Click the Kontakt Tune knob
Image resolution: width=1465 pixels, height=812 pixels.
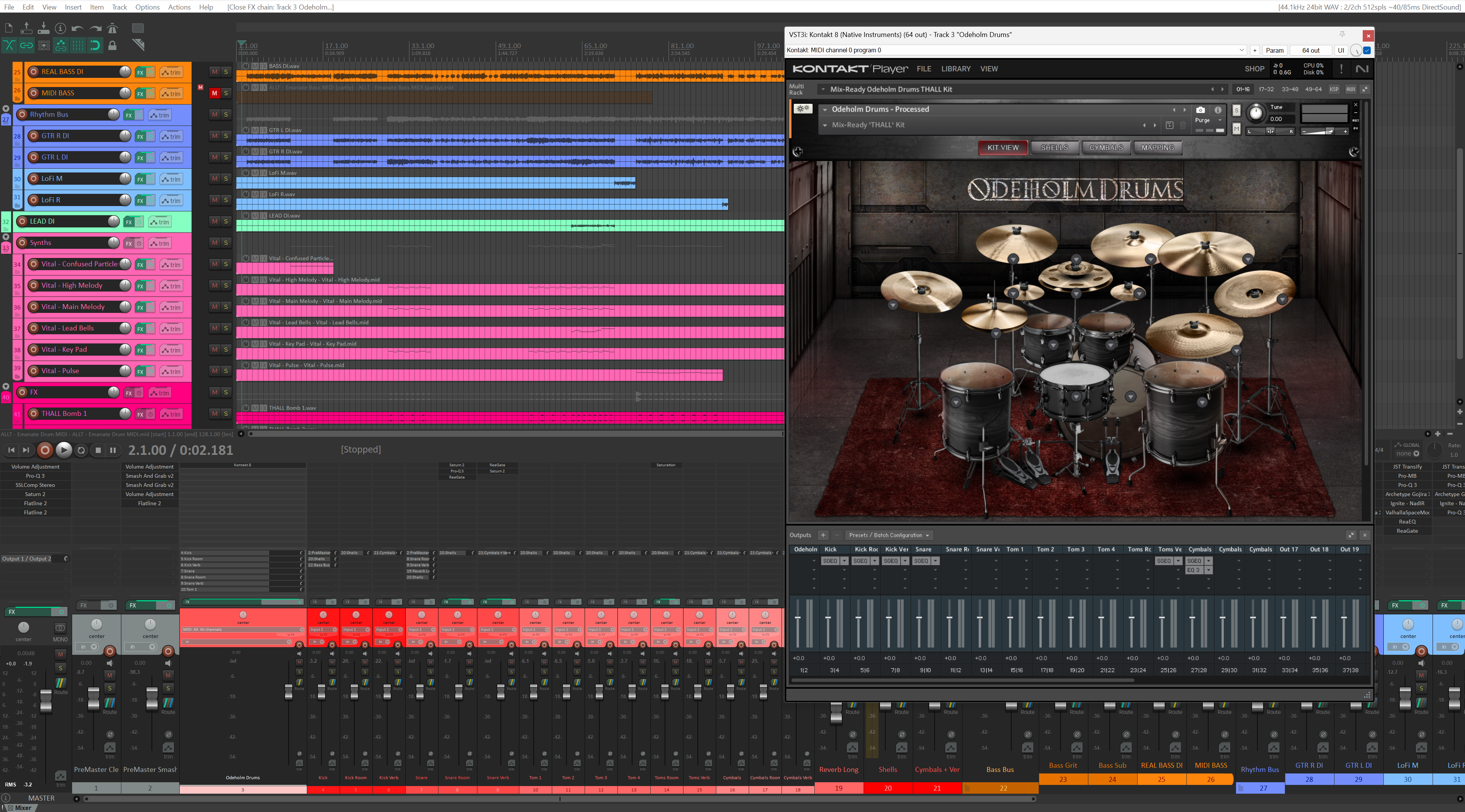tap(1256, 113)
